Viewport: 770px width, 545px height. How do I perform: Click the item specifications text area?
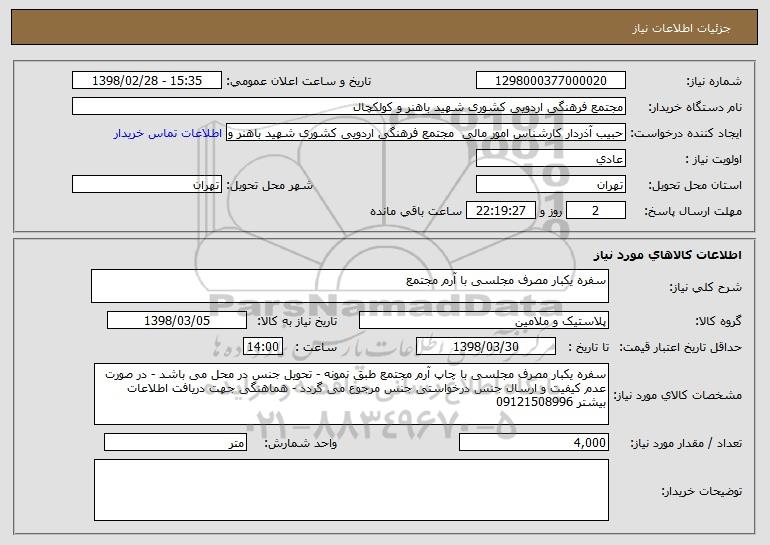(x=351, y=394)
